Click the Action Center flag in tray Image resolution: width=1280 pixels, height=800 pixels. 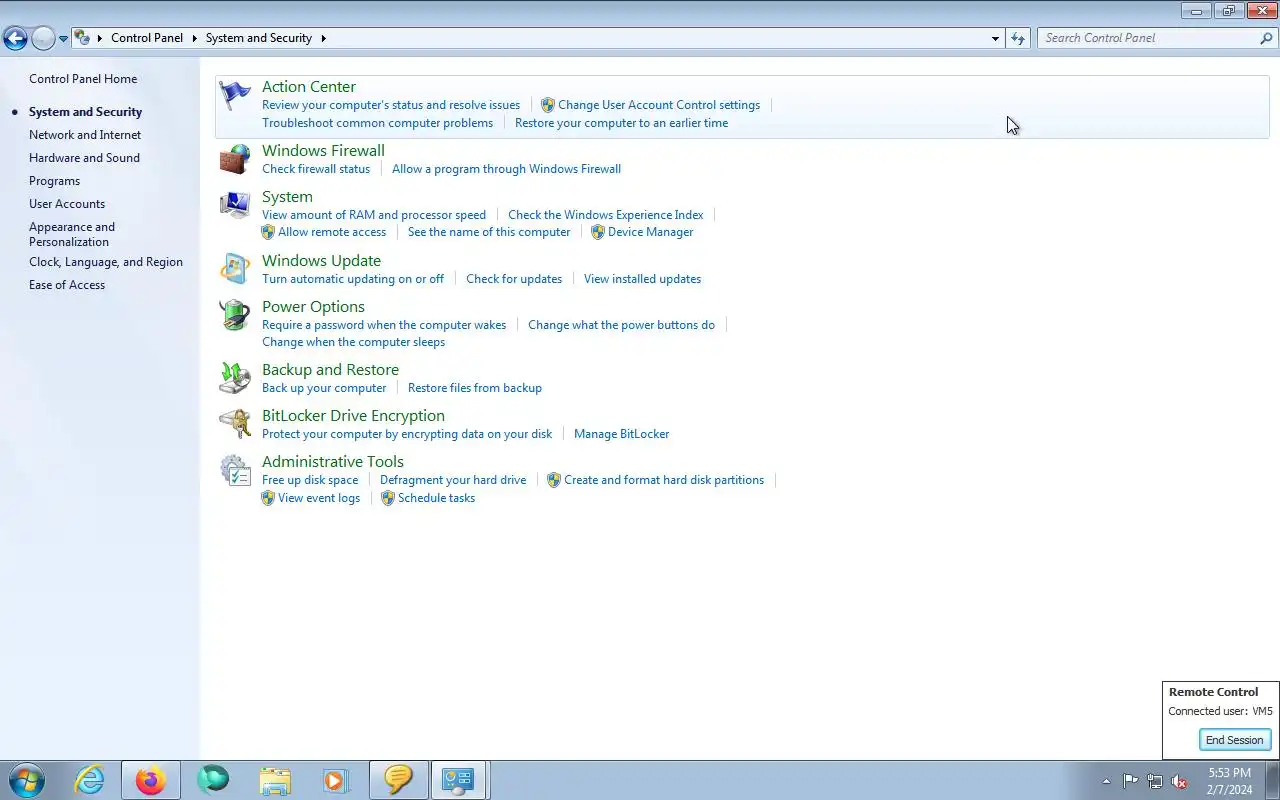[1130, 781]
